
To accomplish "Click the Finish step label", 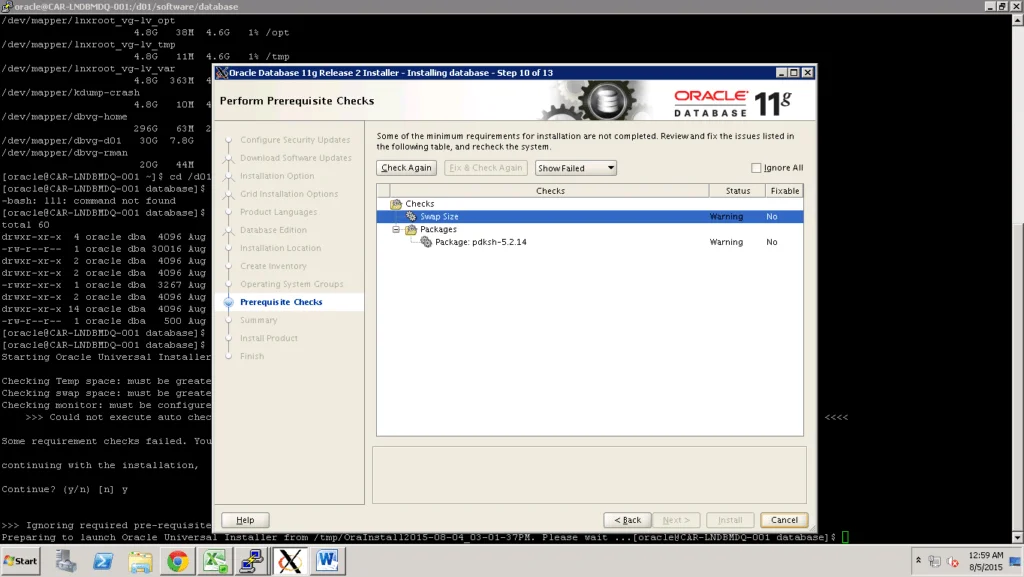I will click(252, 356).
